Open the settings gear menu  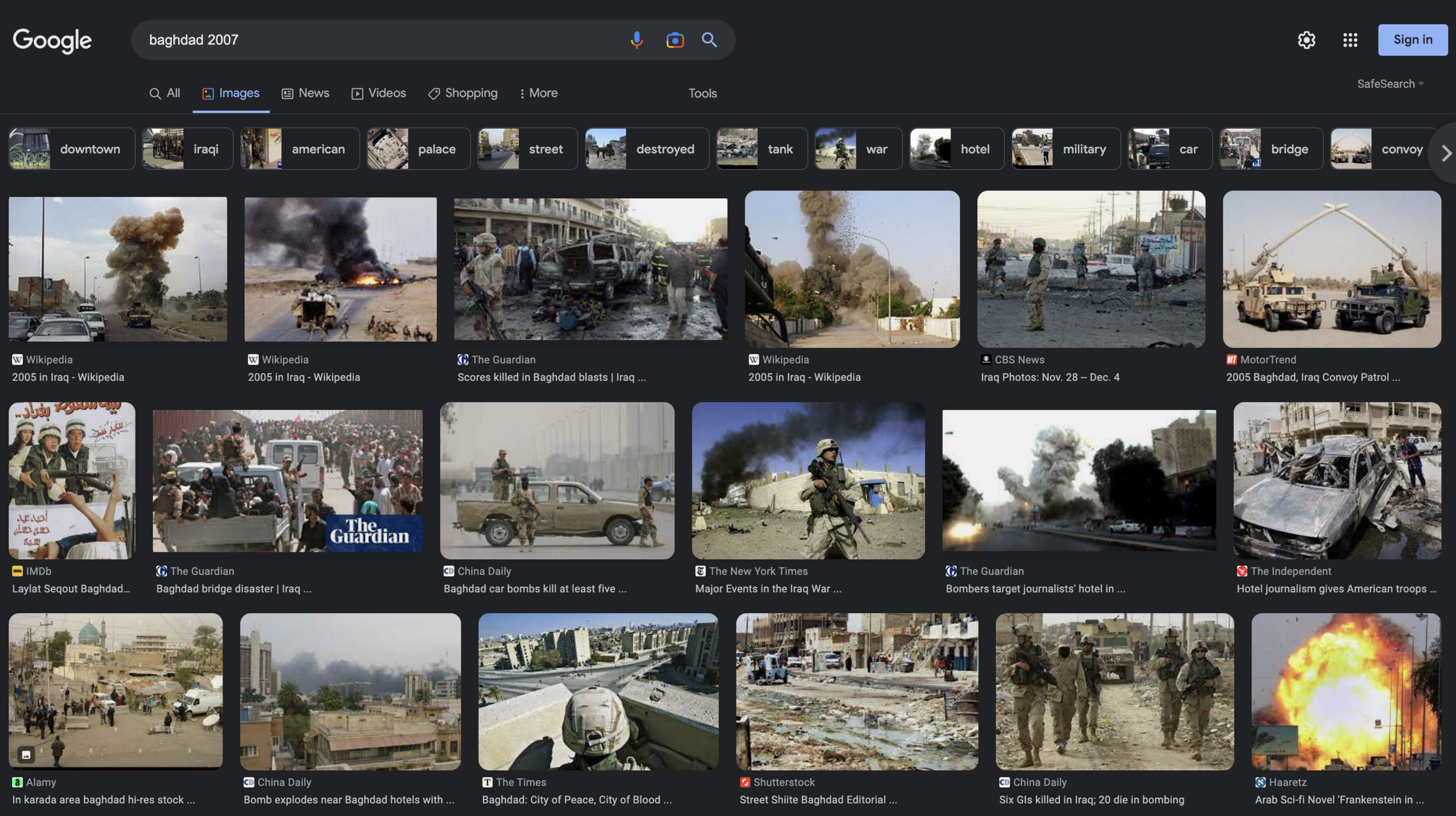(x=1306, y=40)
